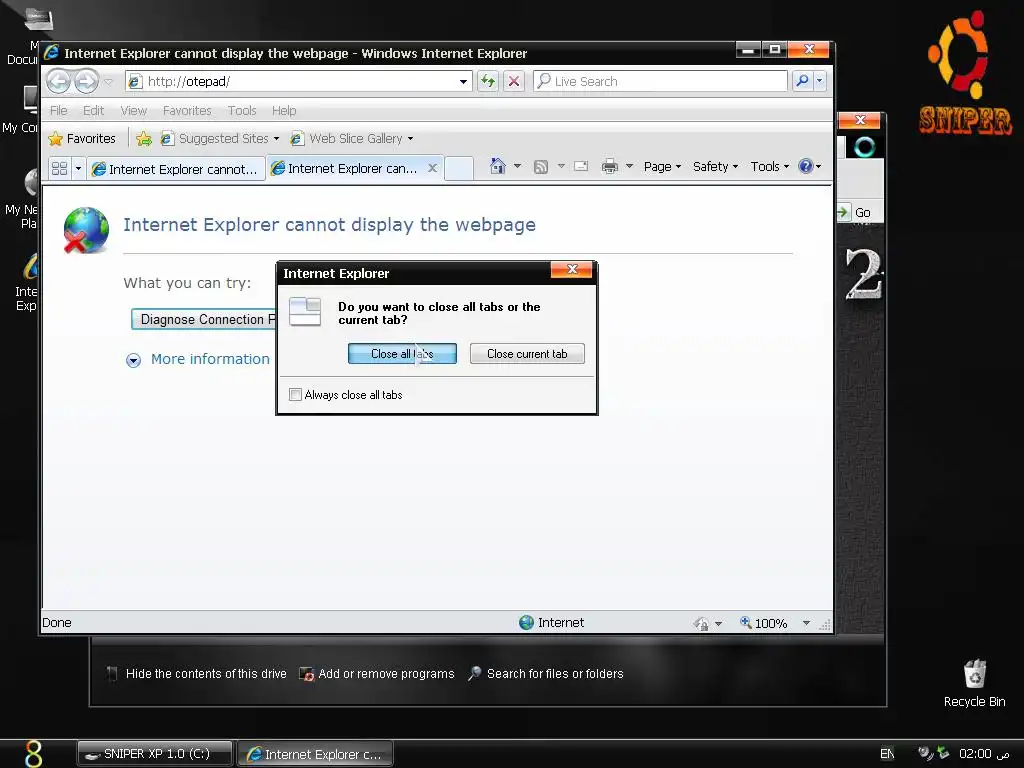Switch to first Internet Explorer cannot tab
Image resolution: width=1024 pixels, height=768 pixels.
coord(176,169)
